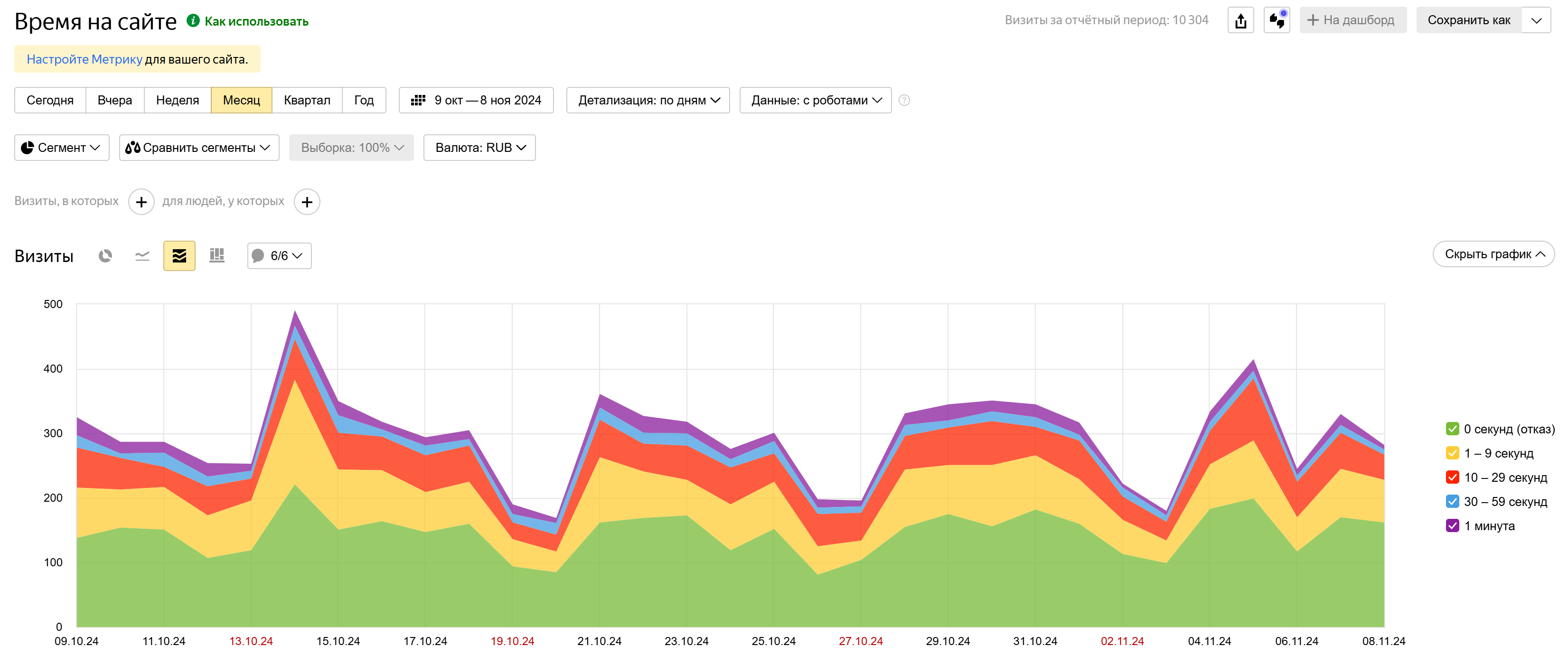The image size is (1568, 665).
Task: Uncheck the 0 секунд (отказ) series
Action: pyautogui.click(x=1452, y=429)
